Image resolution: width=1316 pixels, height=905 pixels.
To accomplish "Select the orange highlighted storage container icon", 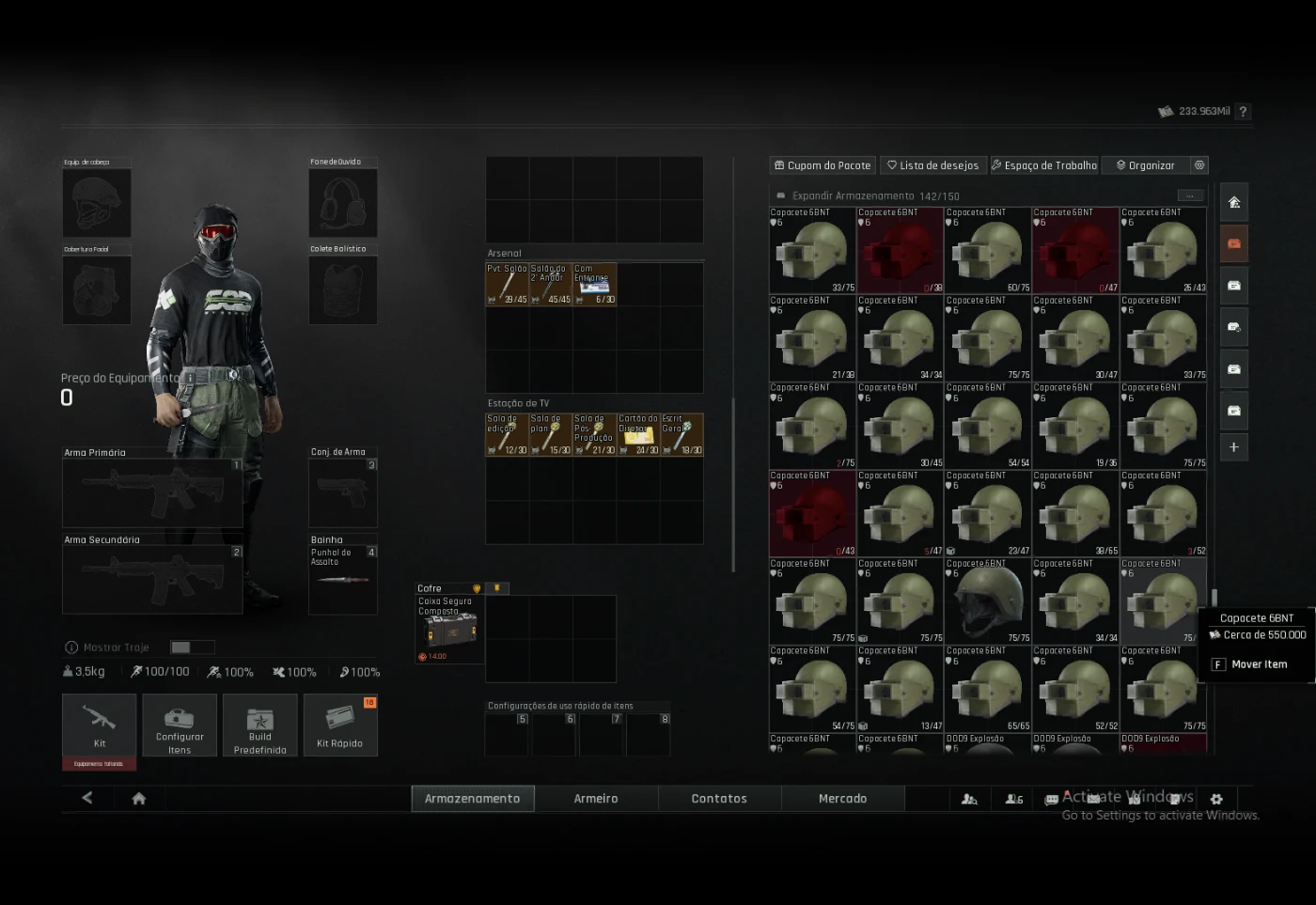I will click(x=1234, y=243).
